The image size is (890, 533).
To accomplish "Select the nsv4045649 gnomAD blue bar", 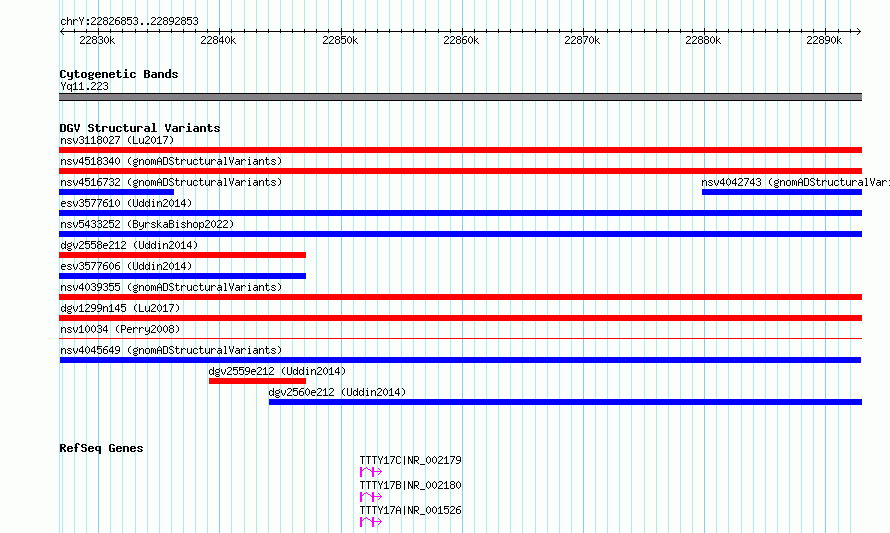I will pyautogui.click(x=460, y=360).
